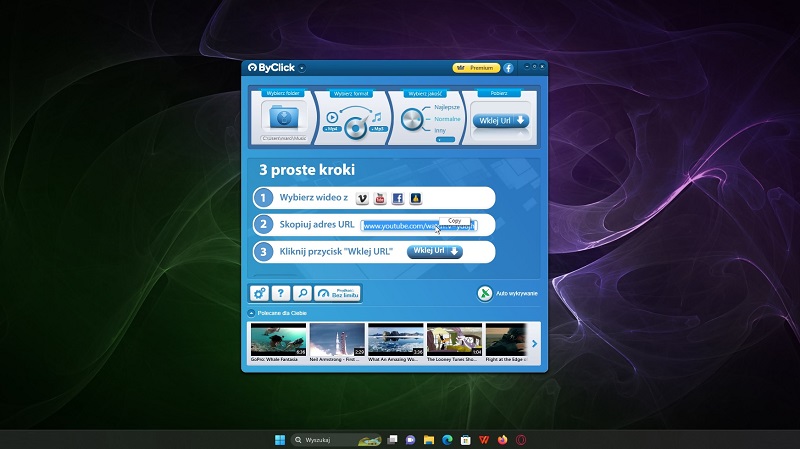Click the step 1 number circle
Screen dimensions: 800x449
click(263, 198)
